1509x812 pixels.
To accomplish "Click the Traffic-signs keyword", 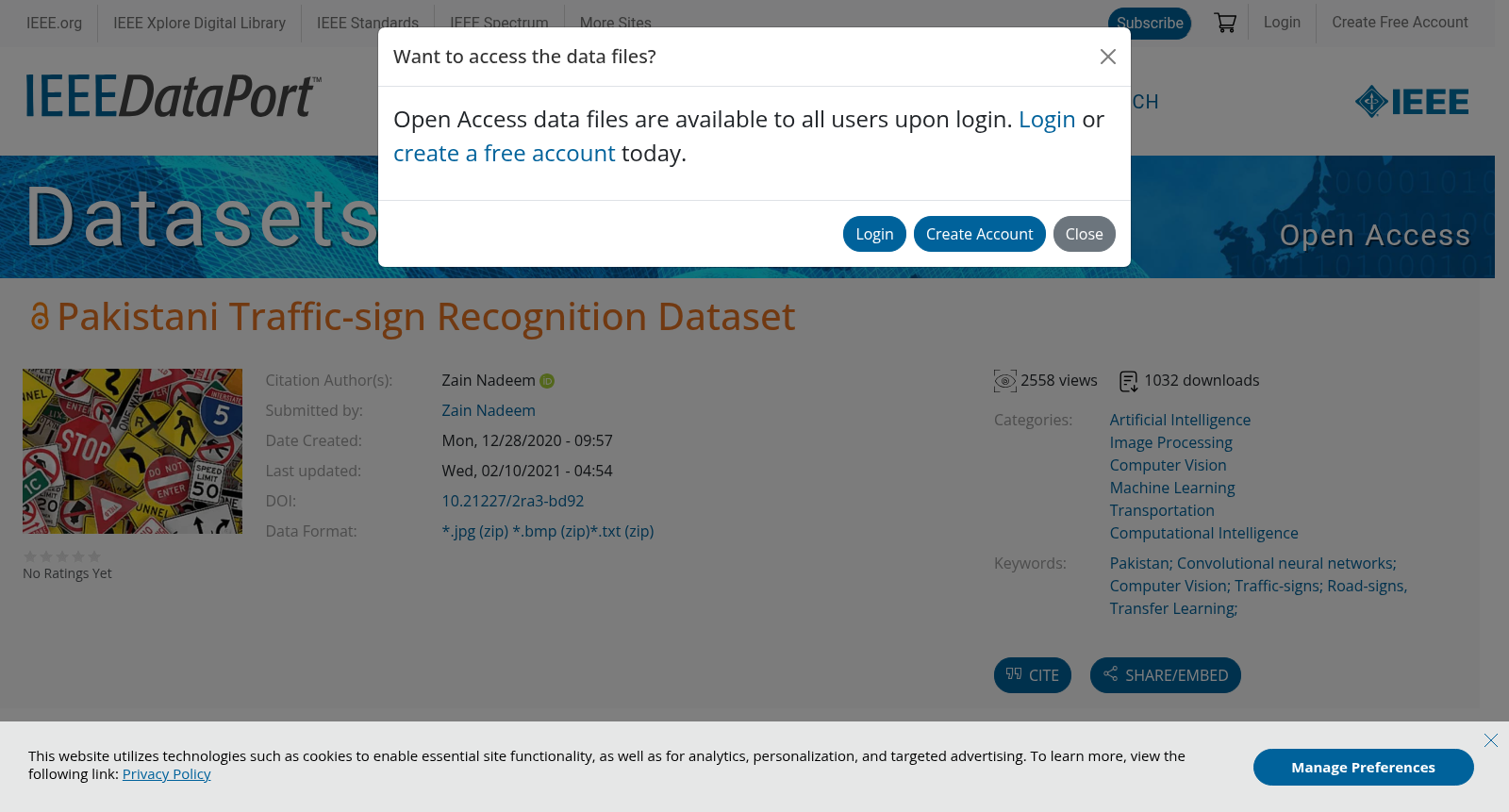I will click(1279, 586).
